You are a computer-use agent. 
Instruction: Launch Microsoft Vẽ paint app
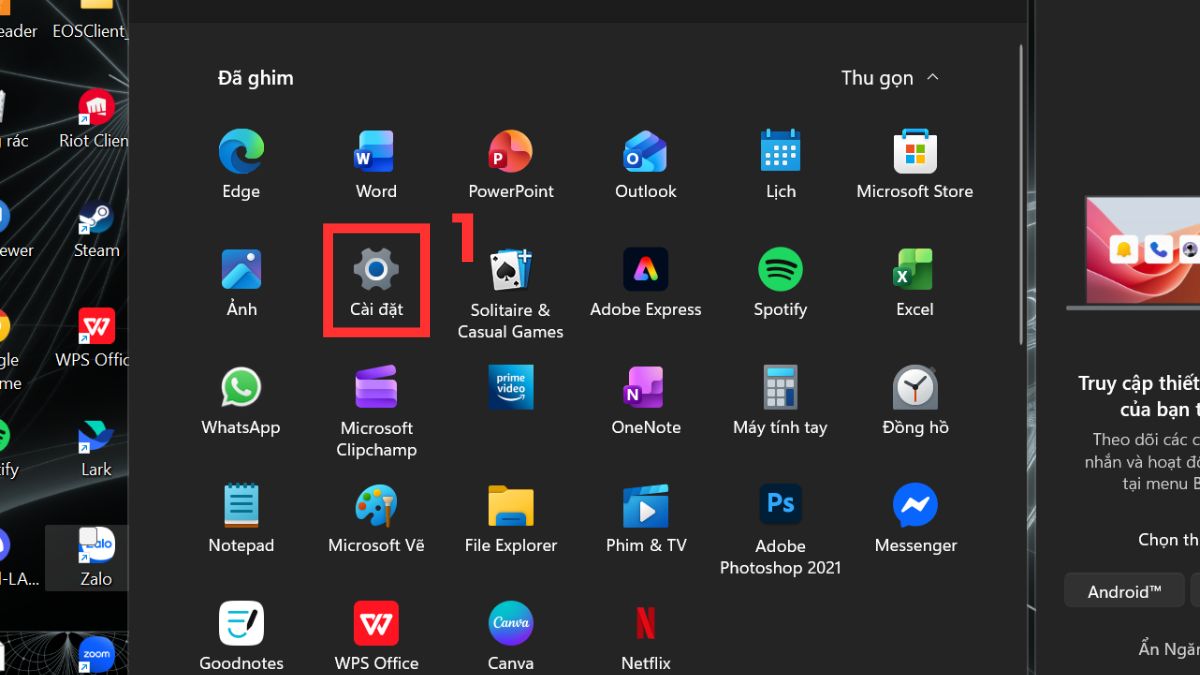click(376, 519)
